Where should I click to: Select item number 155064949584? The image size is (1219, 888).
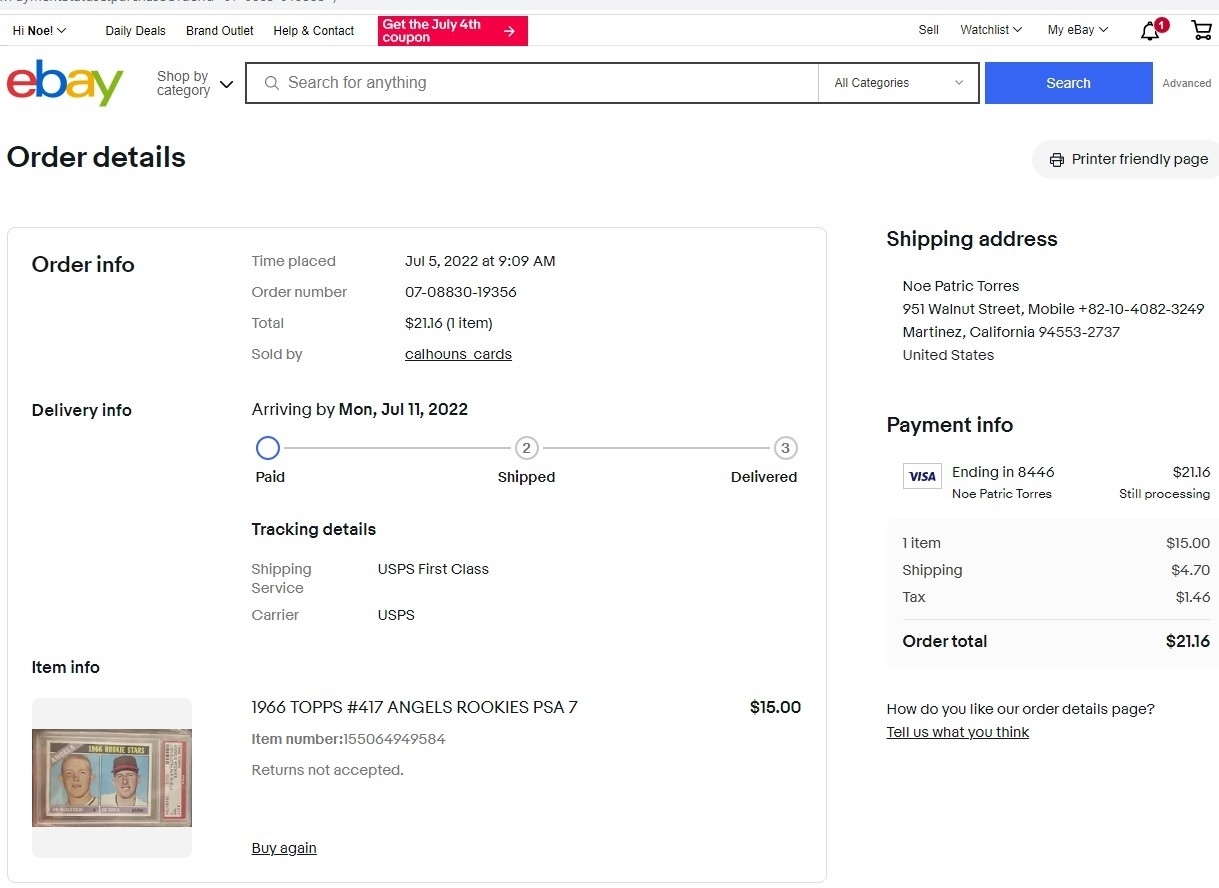(394, 739)
